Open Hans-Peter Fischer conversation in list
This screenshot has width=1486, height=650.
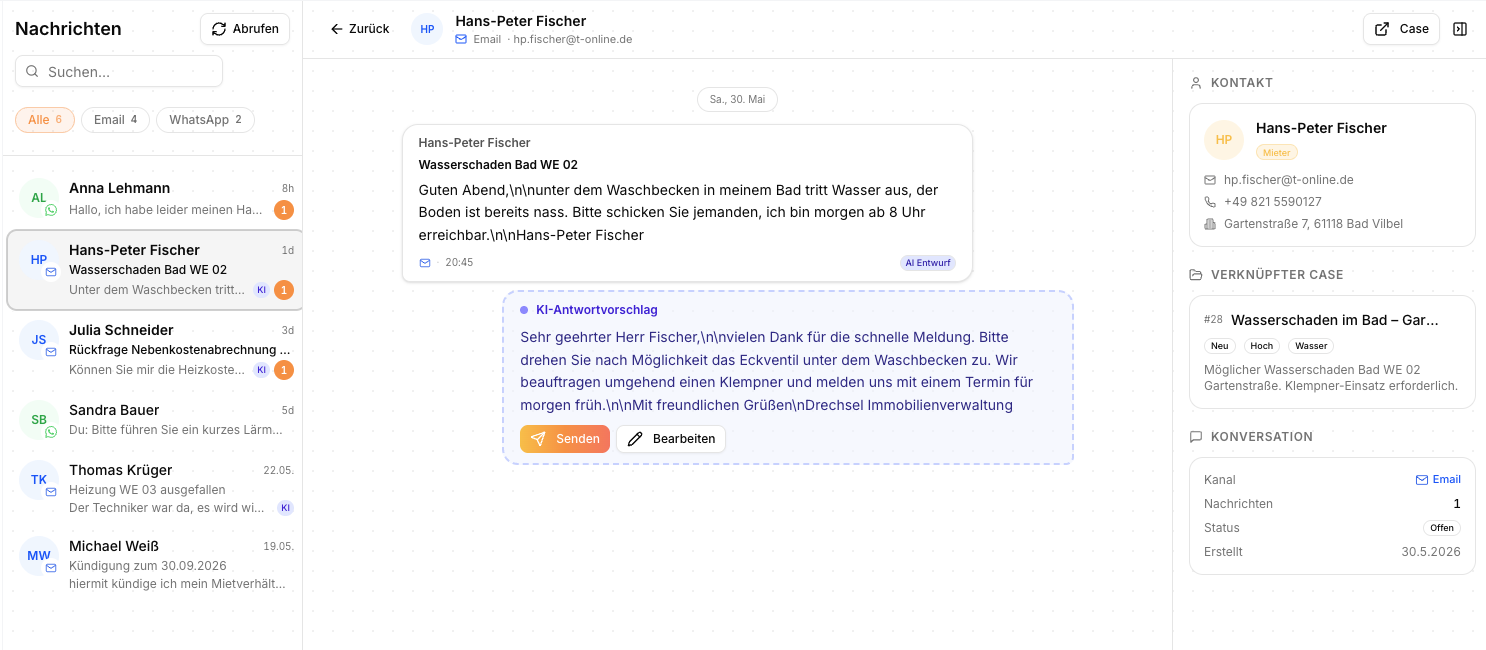[153, 270]
